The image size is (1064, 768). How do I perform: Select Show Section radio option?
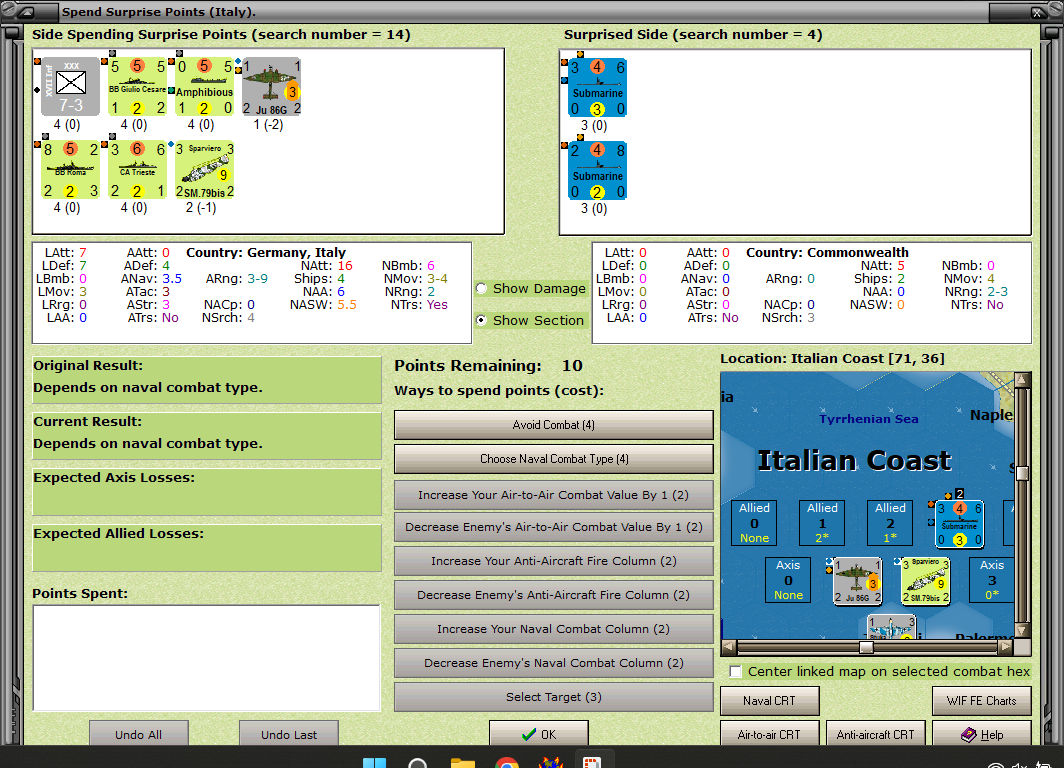click(531, 320)
